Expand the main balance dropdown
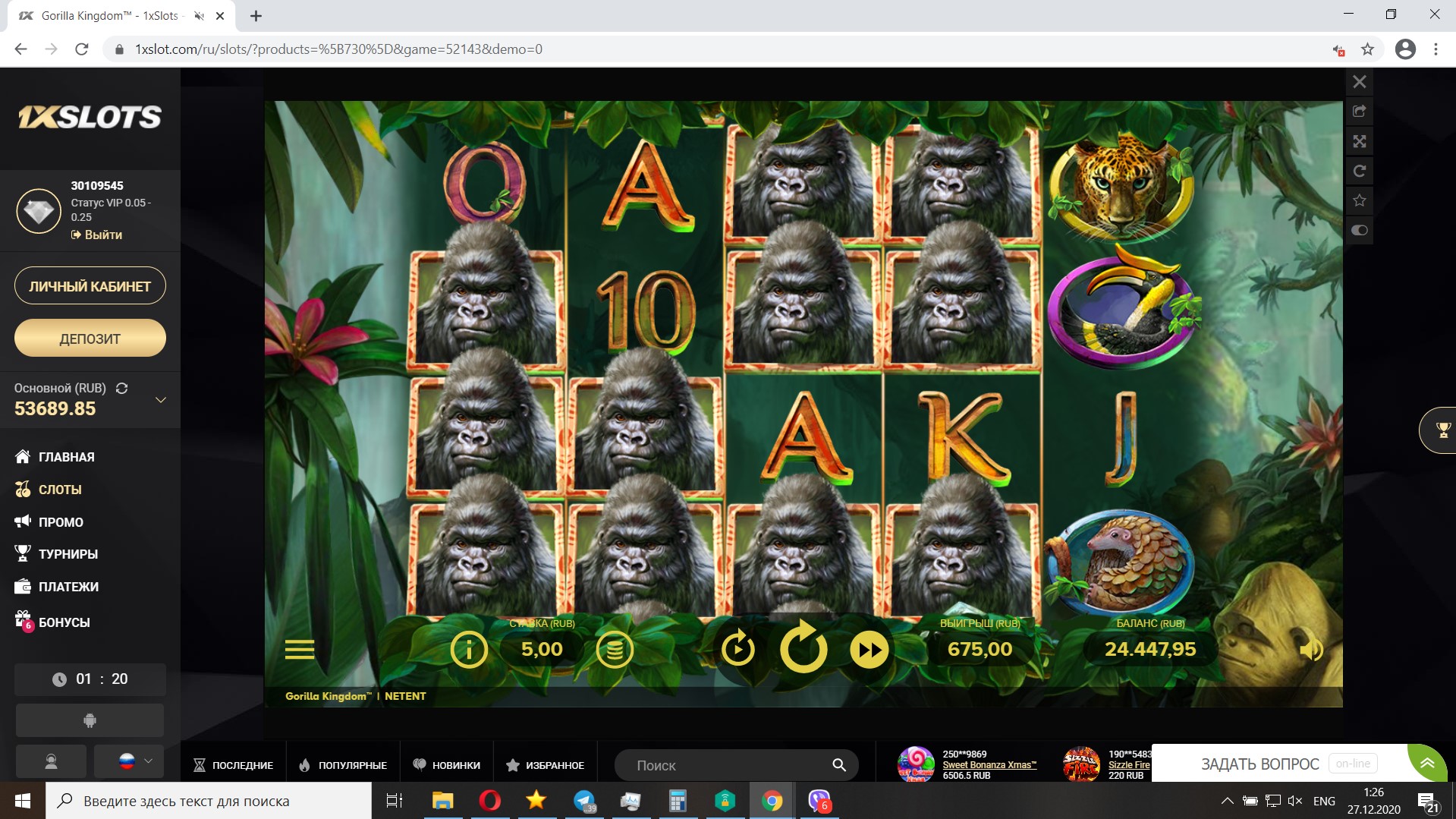The image size is (1456, 819). point(160,400)
